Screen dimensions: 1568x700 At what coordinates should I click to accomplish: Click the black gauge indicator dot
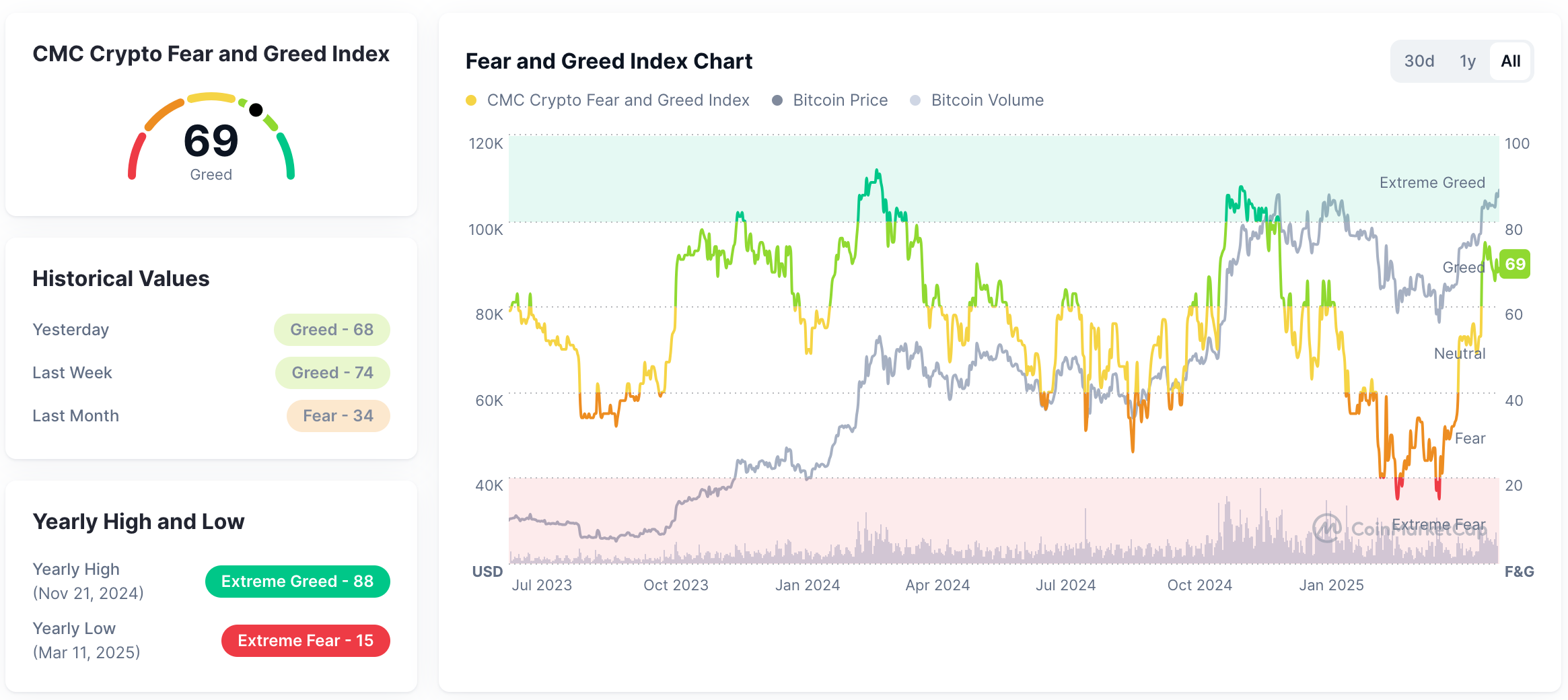tap(256, 110)
